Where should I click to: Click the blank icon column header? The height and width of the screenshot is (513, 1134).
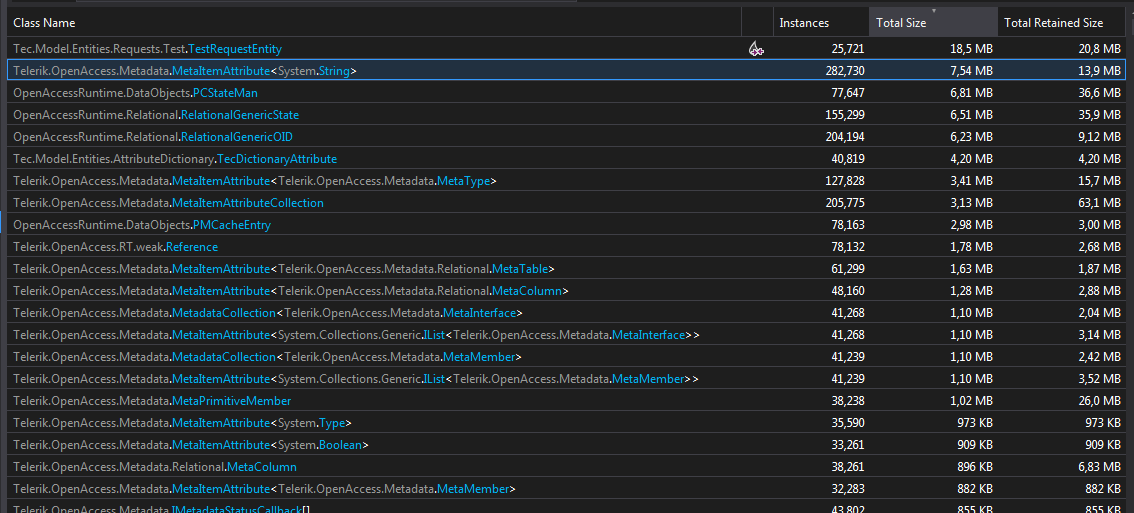756,23
